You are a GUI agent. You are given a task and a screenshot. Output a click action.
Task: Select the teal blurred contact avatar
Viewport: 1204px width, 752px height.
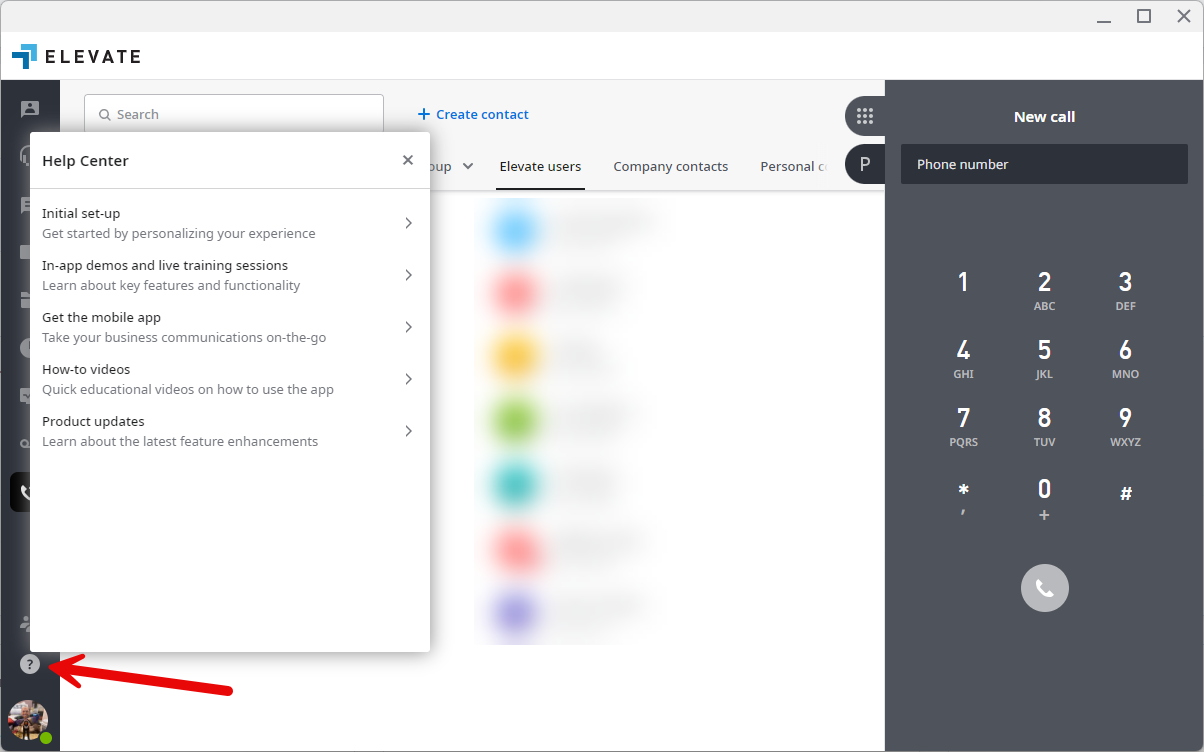(517, 484)
